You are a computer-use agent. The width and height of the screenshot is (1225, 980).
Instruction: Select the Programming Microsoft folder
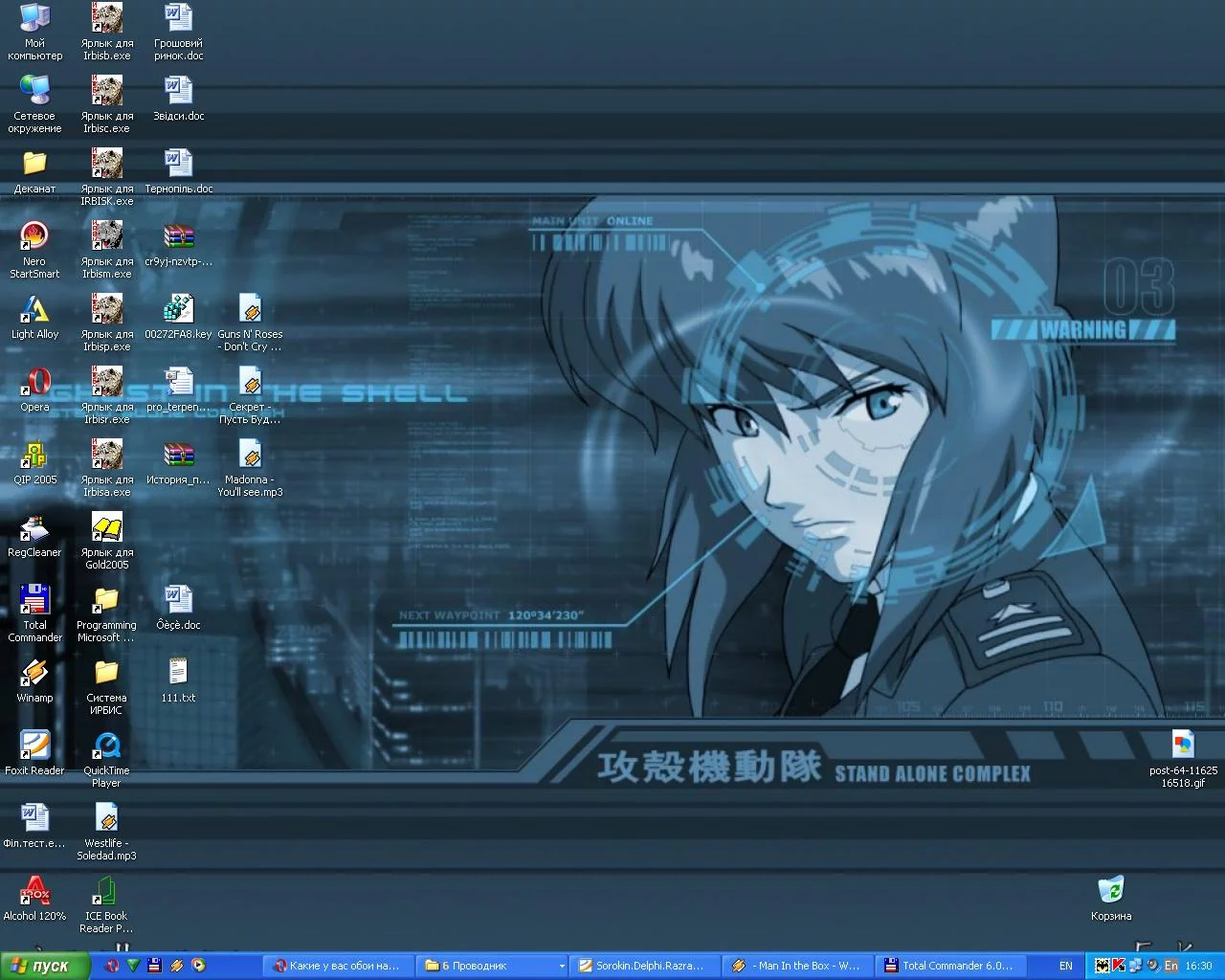[x=106, y=613]
